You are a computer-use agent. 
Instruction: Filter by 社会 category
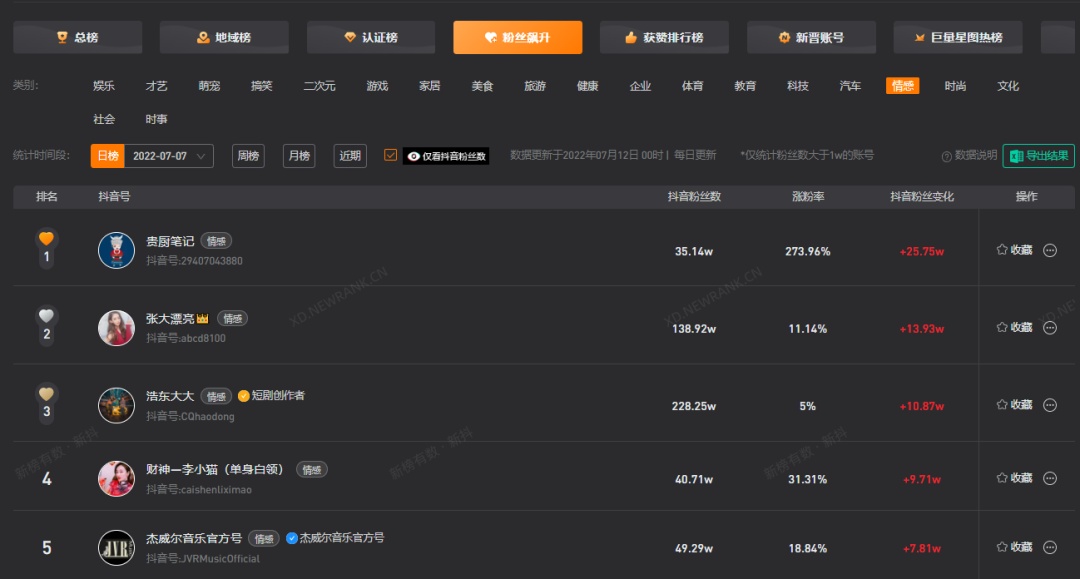point(104,119)
